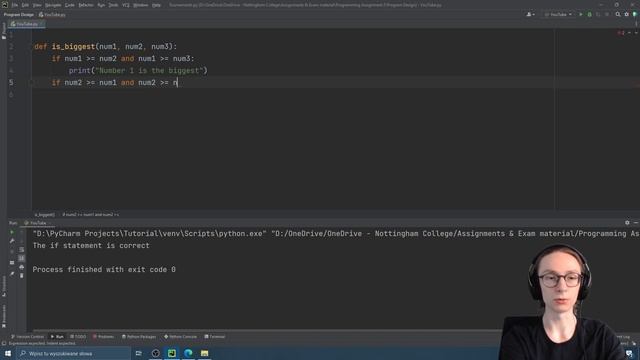This screenshot has height=360, width=640.
Task: Open the Edit menu
Action: tap(25, 5)
